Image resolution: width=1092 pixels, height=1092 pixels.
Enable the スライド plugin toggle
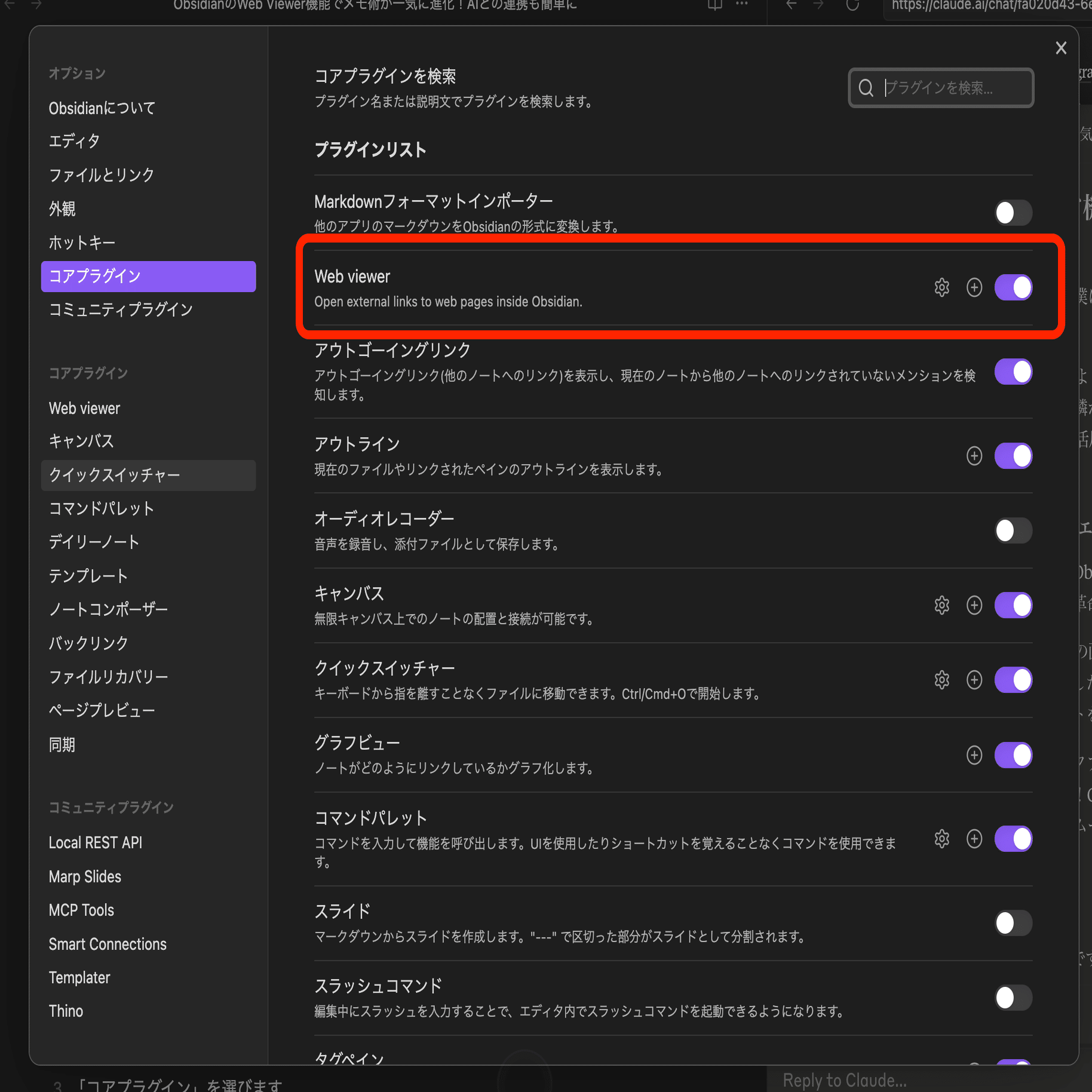point(1013,923)
